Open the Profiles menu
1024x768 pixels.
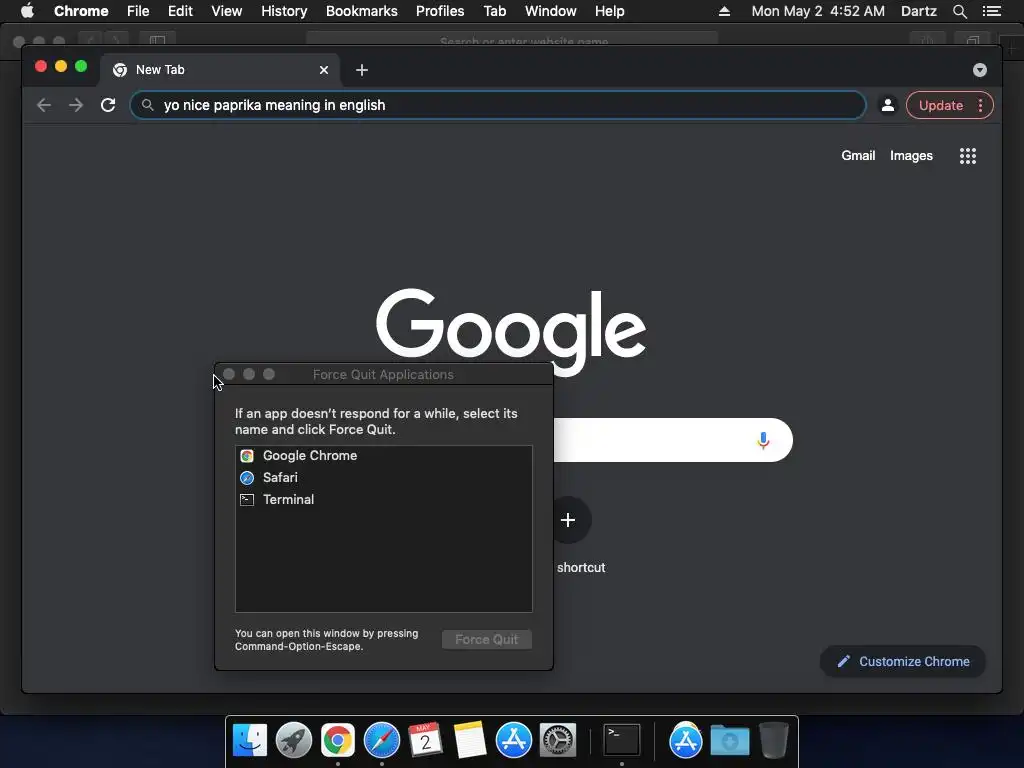440,11
